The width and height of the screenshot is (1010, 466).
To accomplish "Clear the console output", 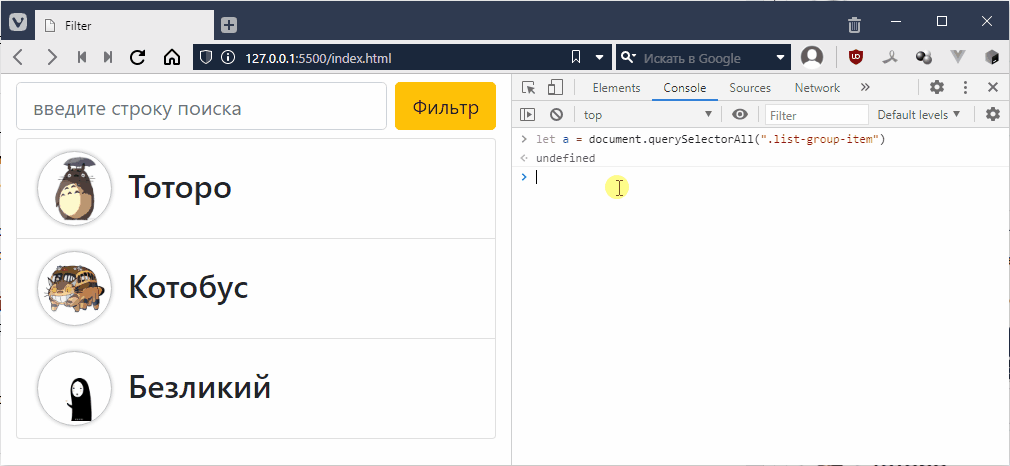I will tap(556, 115).
